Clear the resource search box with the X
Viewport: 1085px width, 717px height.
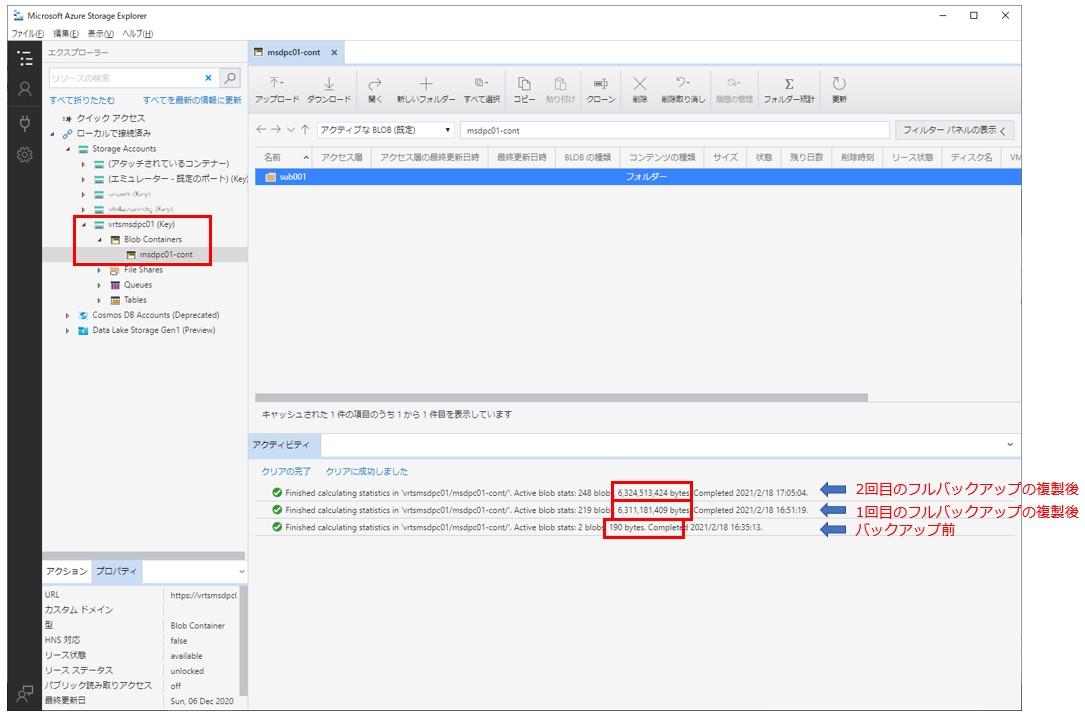point(208,78)
